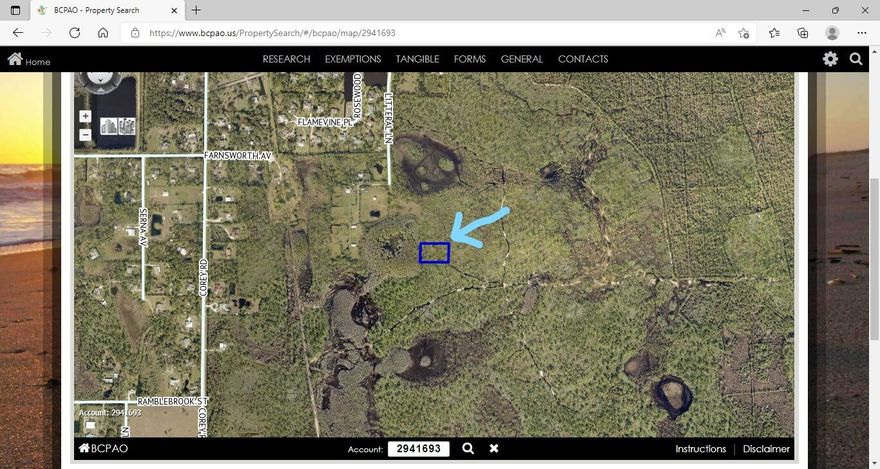Image resolution: width=880 pixels, height=469 pixels.
Task: Click the map pan compass control
Action: [x=100, y=81]
